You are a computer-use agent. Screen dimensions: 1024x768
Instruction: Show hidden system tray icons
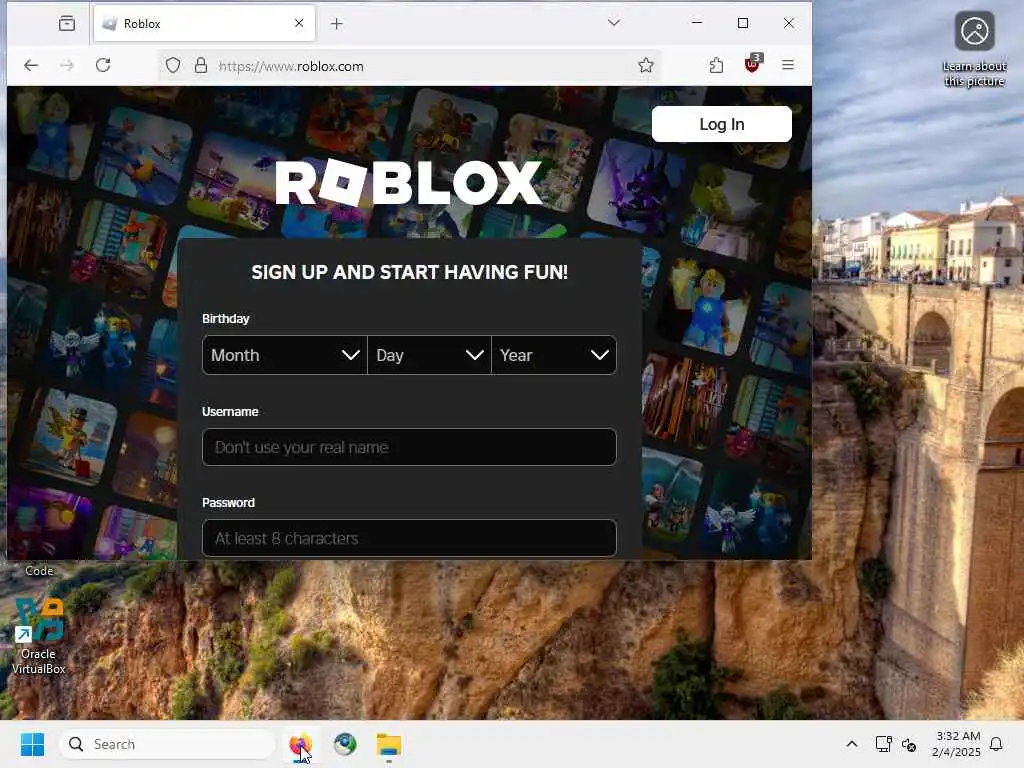tap(852, 744)
